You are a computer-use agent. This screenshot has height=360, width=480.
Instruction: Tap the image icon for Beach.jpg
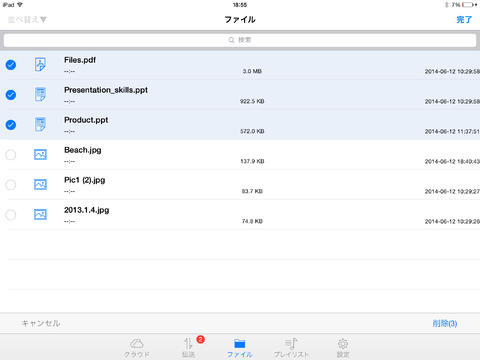(40, 154)
